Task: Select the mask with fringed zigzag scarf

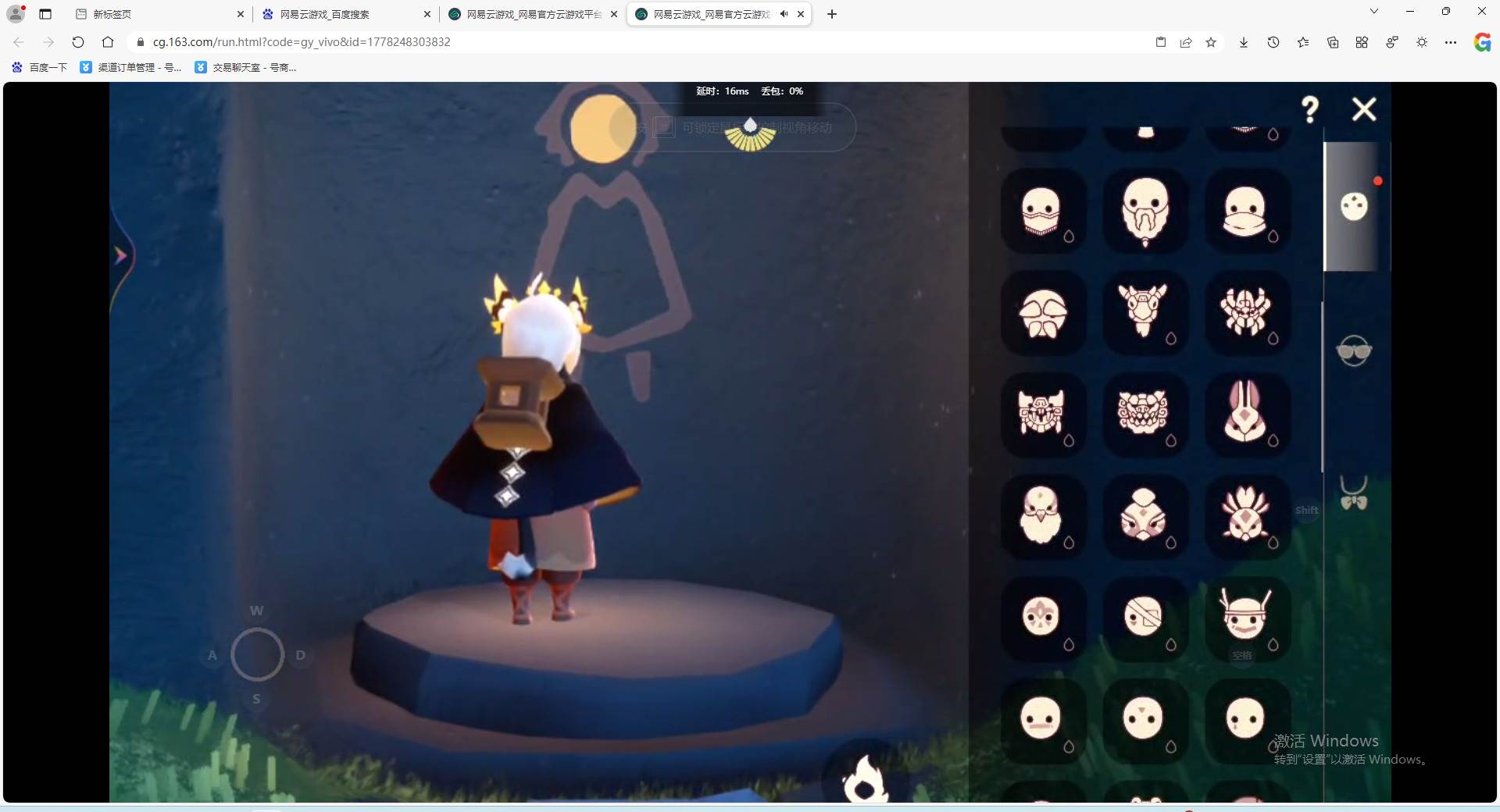Action: click(1043, 211)
